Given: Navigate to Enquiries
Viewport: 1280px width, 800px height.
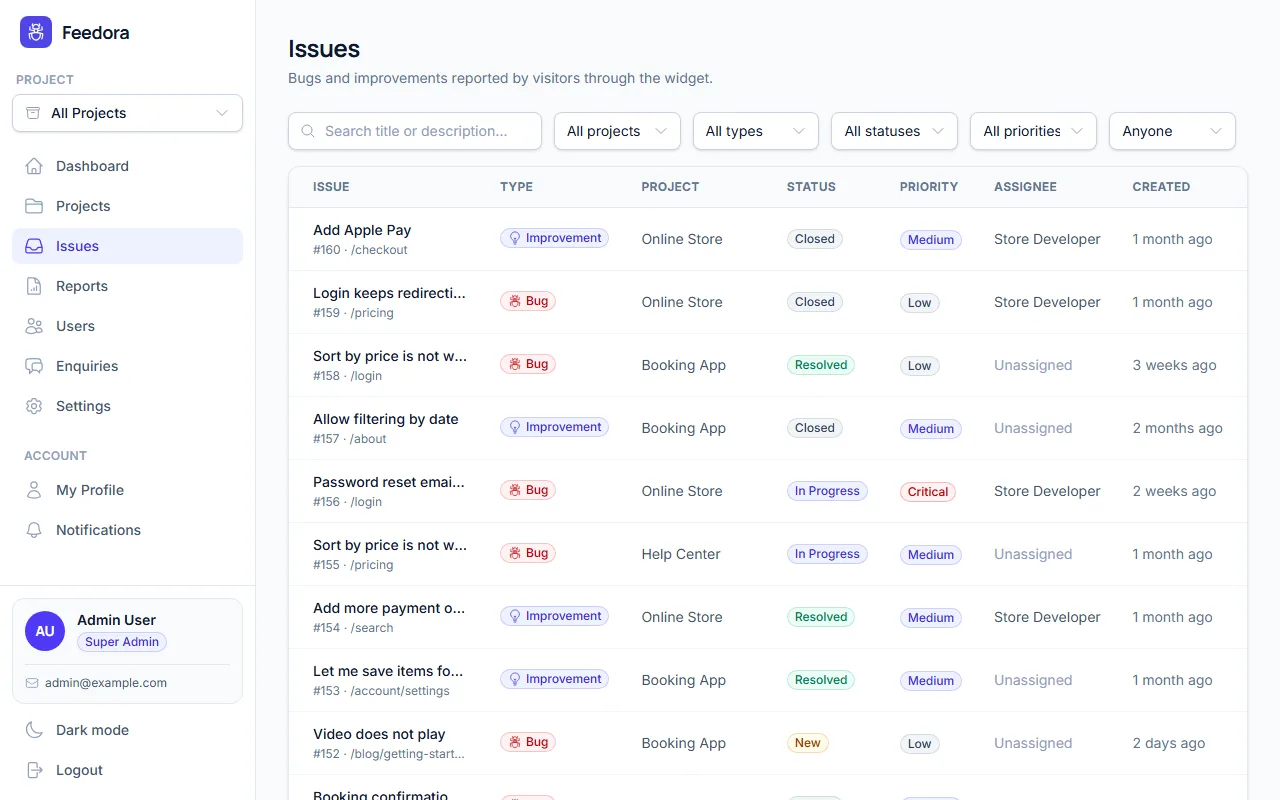Looking at the screenshot, I should [127, 366].
